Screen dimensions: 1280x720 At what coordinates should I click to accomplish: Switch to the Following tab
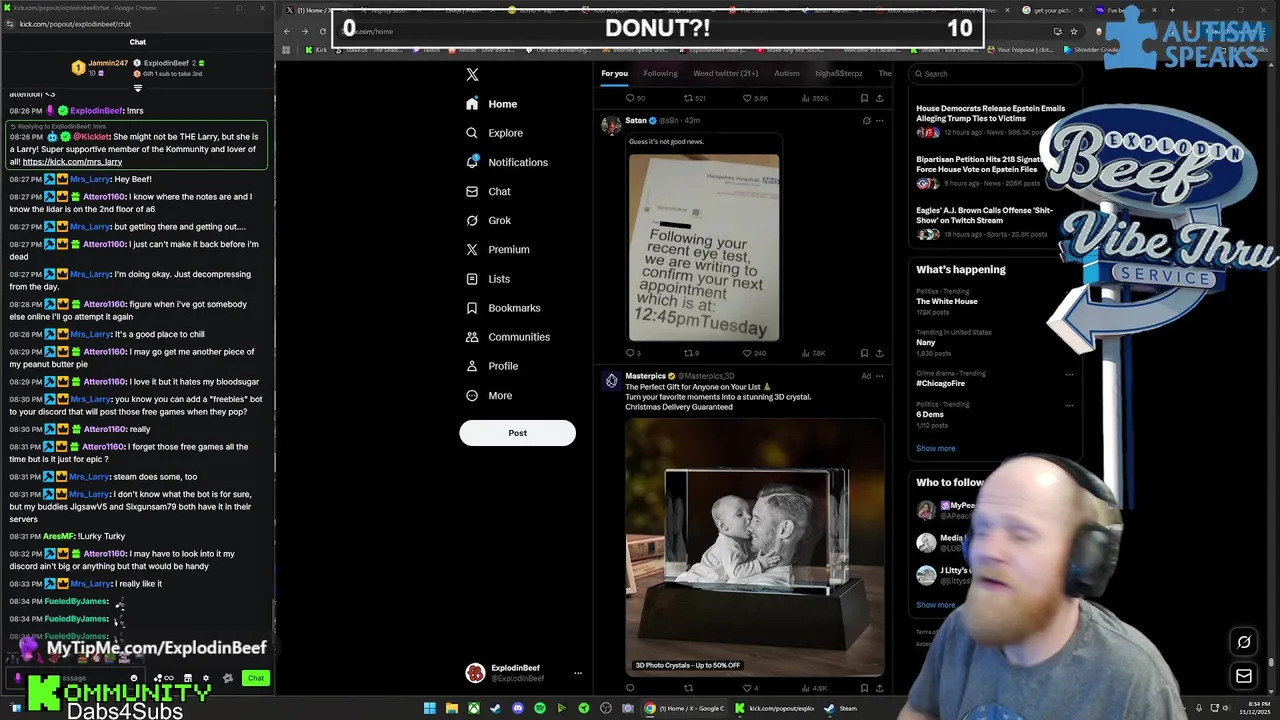point(660,73)
